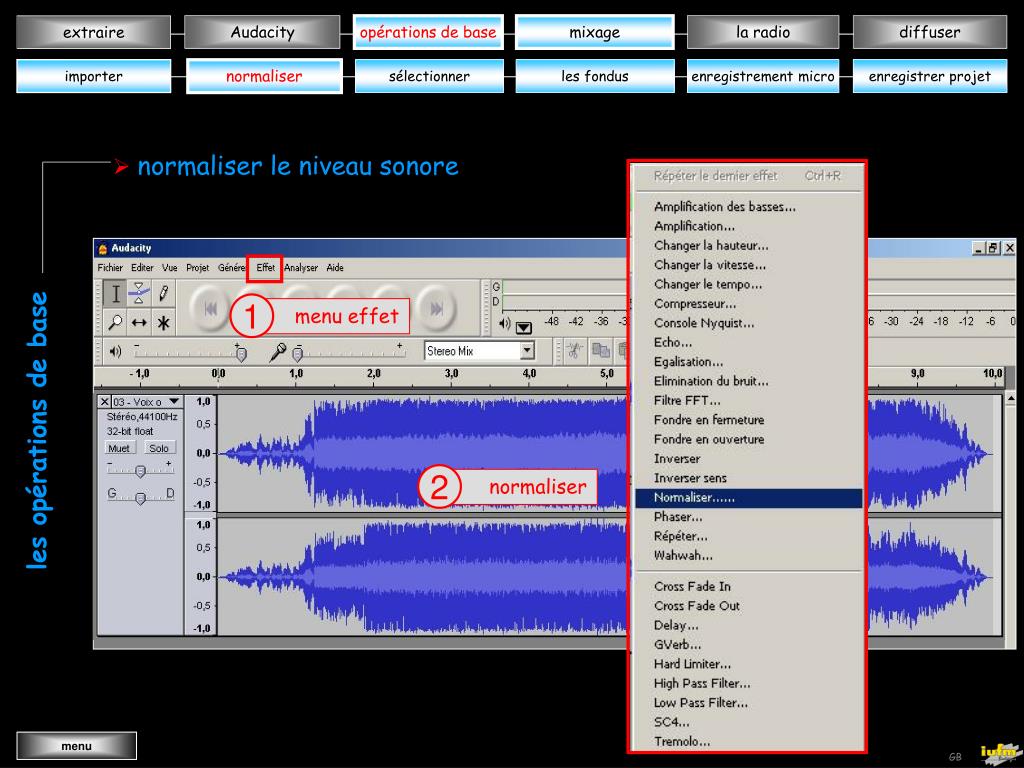Click the Skip to End transport button

coord(437,309)
